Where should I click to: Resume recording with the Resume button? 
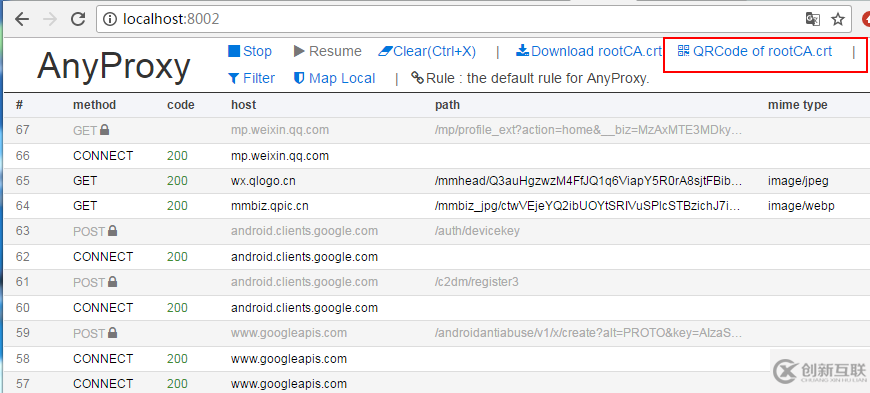click(x=328, y=51)
